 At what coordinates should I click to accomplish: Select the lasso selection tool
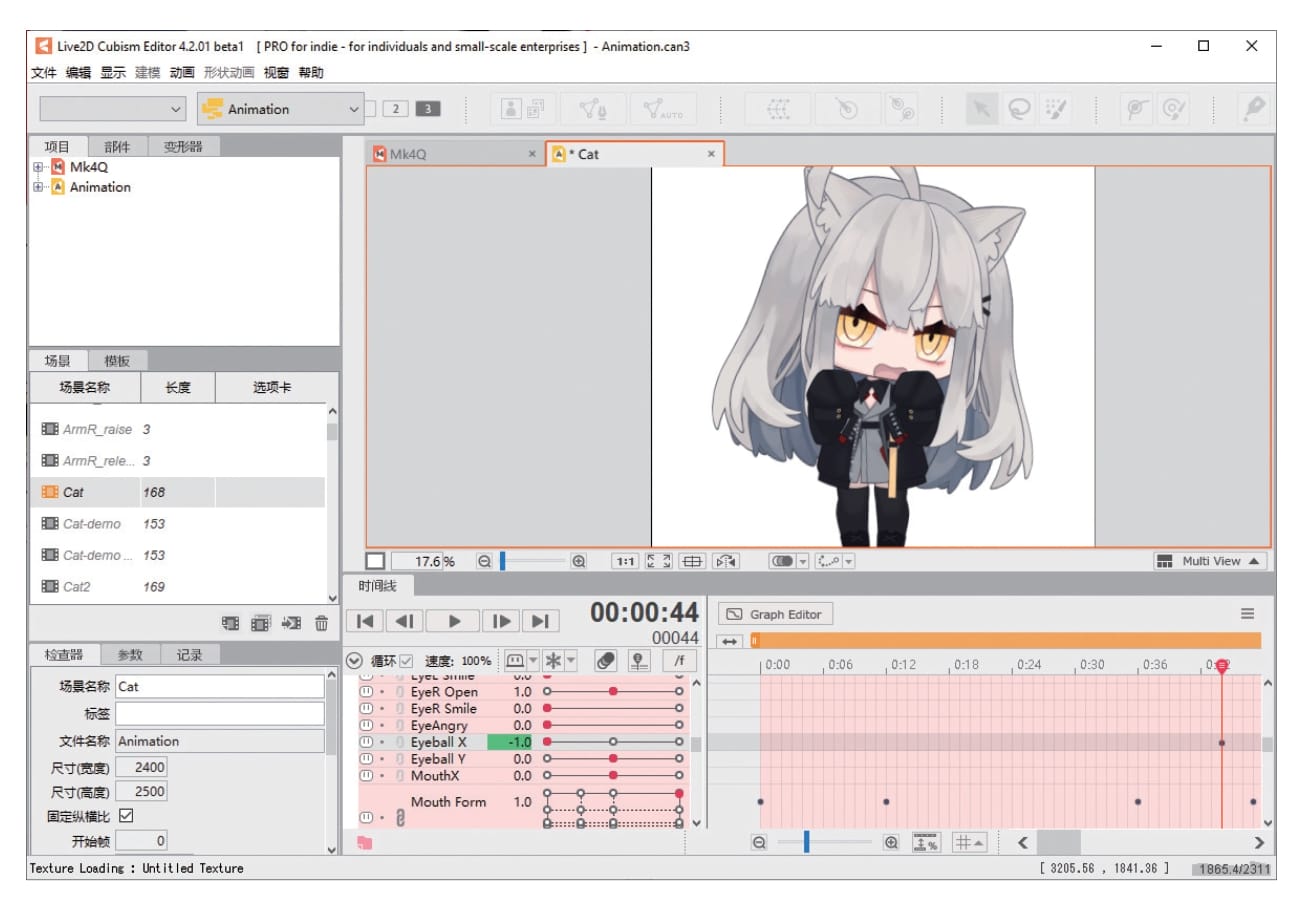1018,109
